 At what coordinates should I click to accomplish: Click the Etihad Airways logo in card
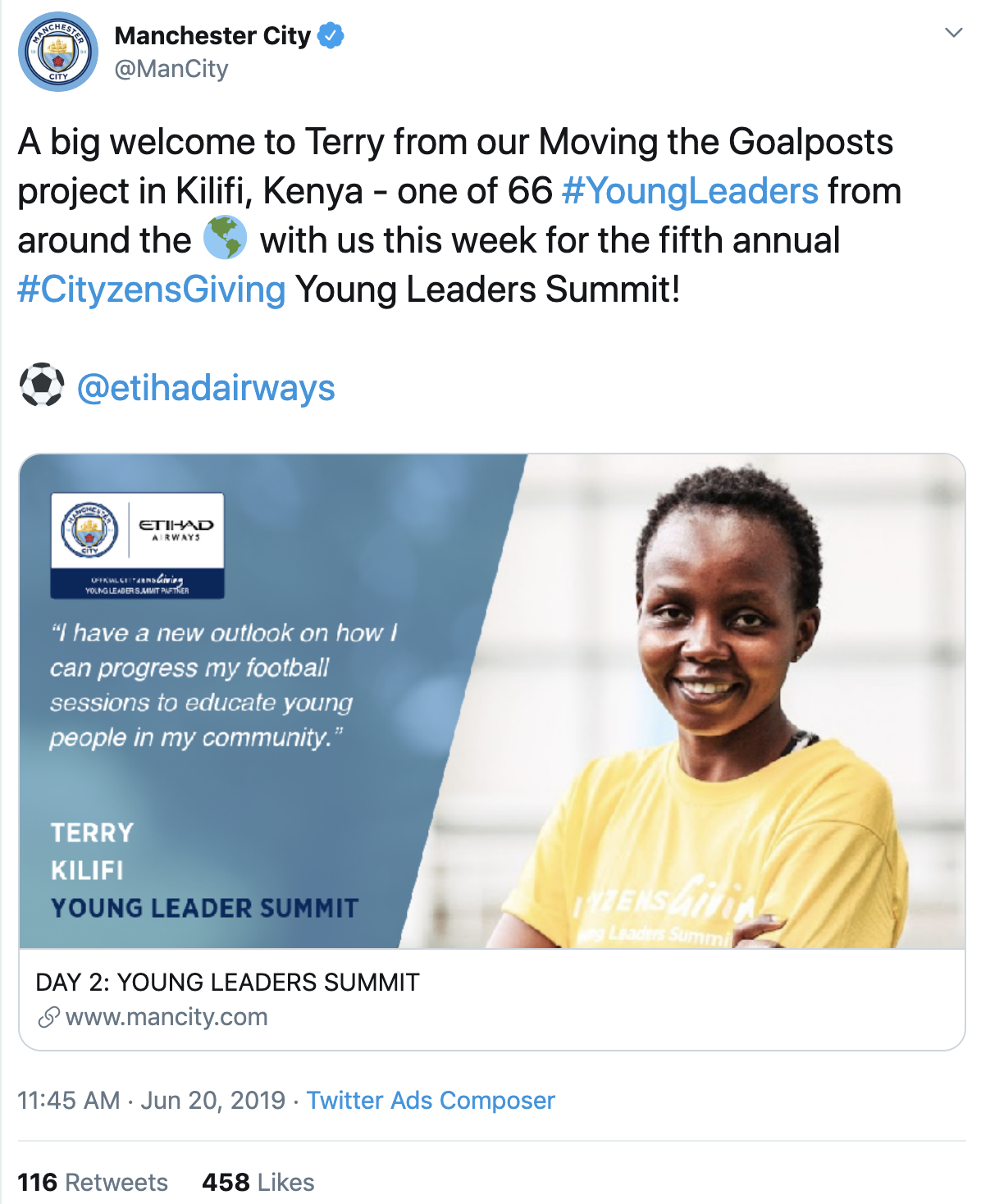(x=176, y=530)
